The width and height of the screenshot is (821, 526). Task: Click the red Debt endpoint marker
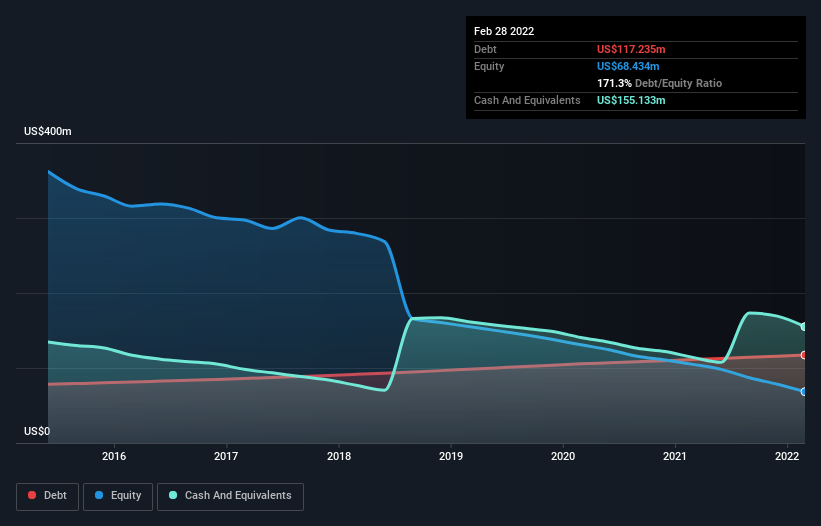(x=804, y=355)
